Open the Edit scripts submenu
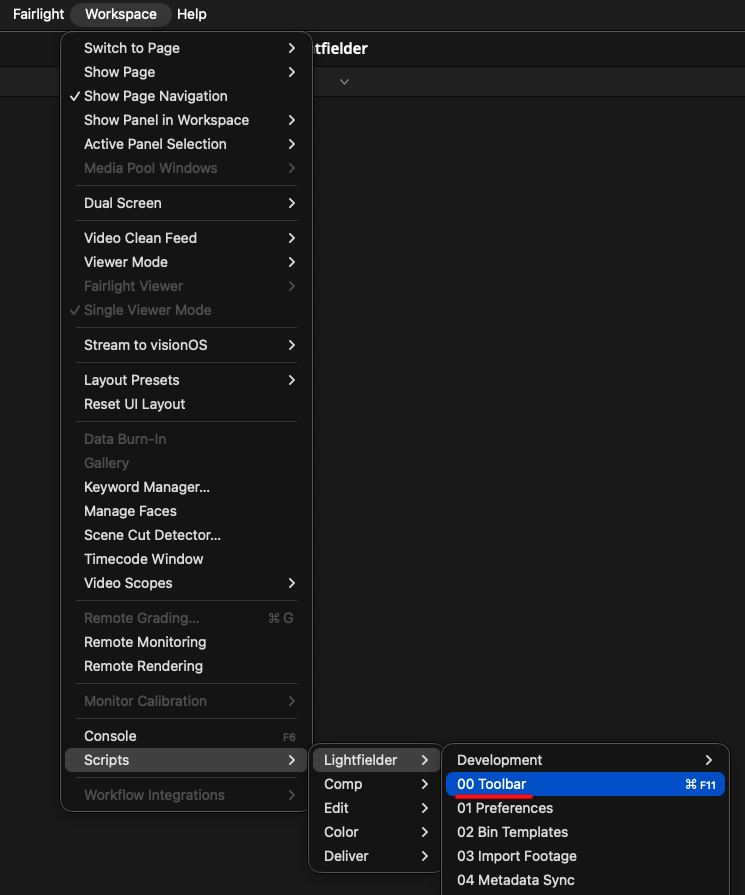This screenshot has width=745, height=895. 376,808
